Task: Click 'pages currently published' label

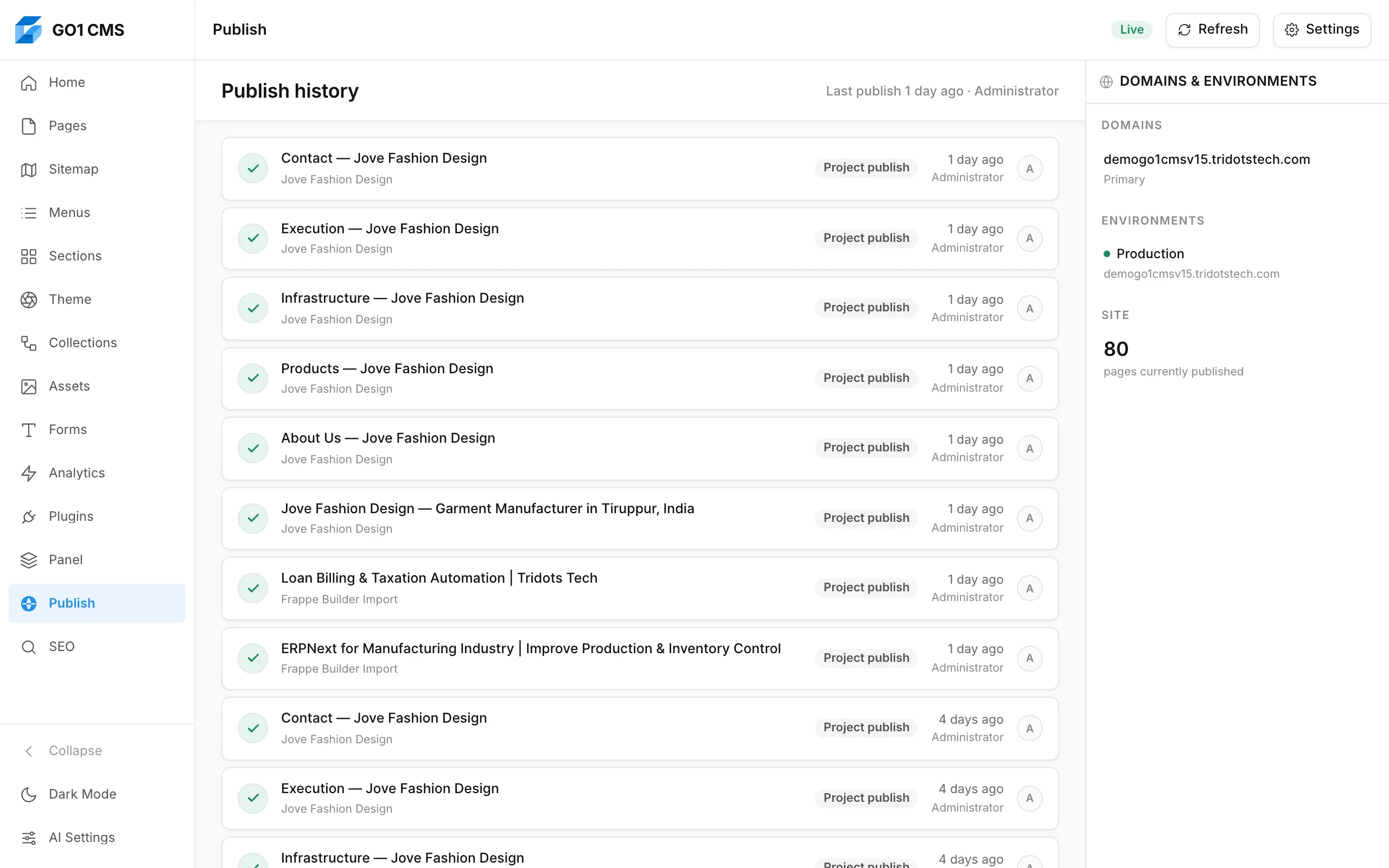Action: [x=1173, y=372]
